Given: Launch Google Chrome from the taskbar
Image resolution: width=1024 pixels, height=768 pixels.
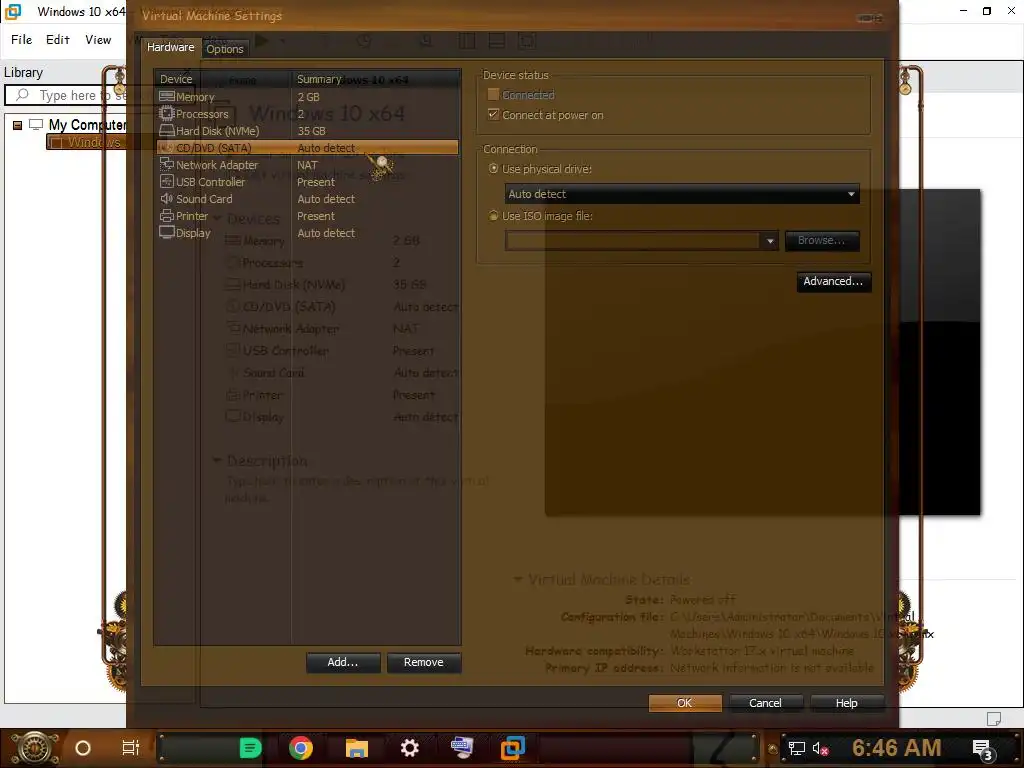Looking at the screenshot, I should 301,748.
